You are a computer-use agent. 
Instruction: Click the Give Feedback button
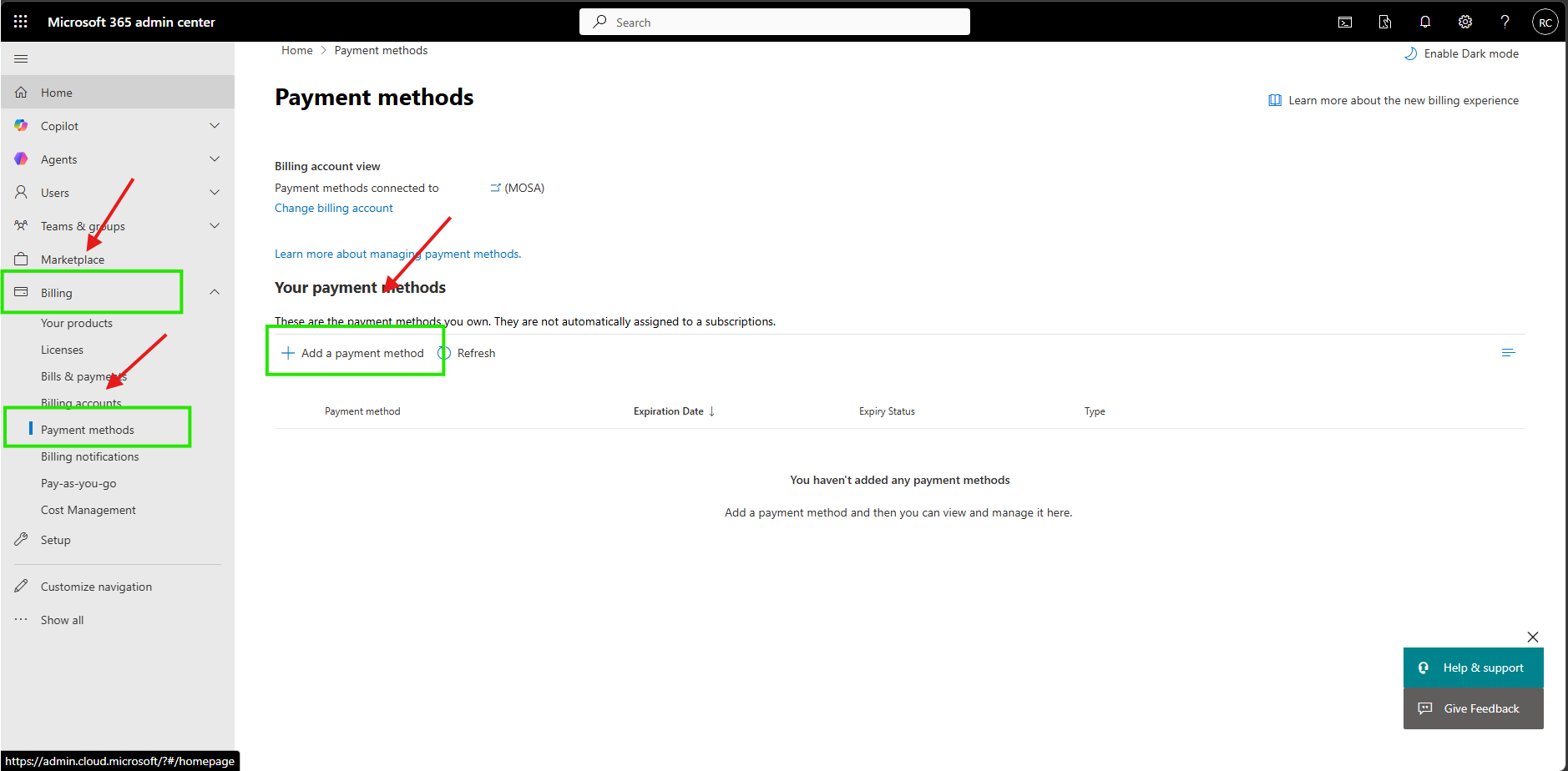tap(1474, 708)
